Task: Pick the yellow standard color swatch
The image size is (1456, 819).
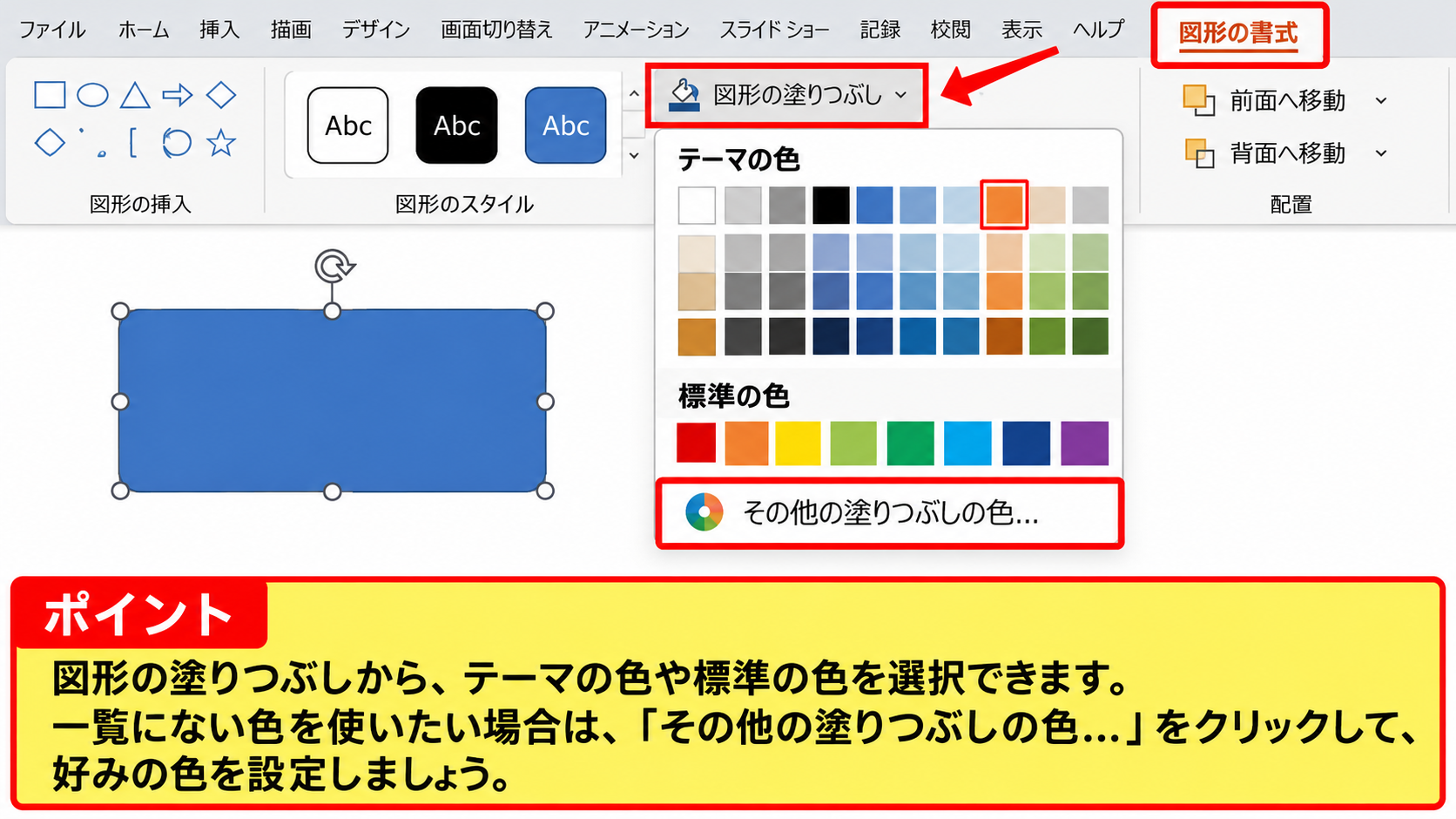Action: tap(798, 443)
